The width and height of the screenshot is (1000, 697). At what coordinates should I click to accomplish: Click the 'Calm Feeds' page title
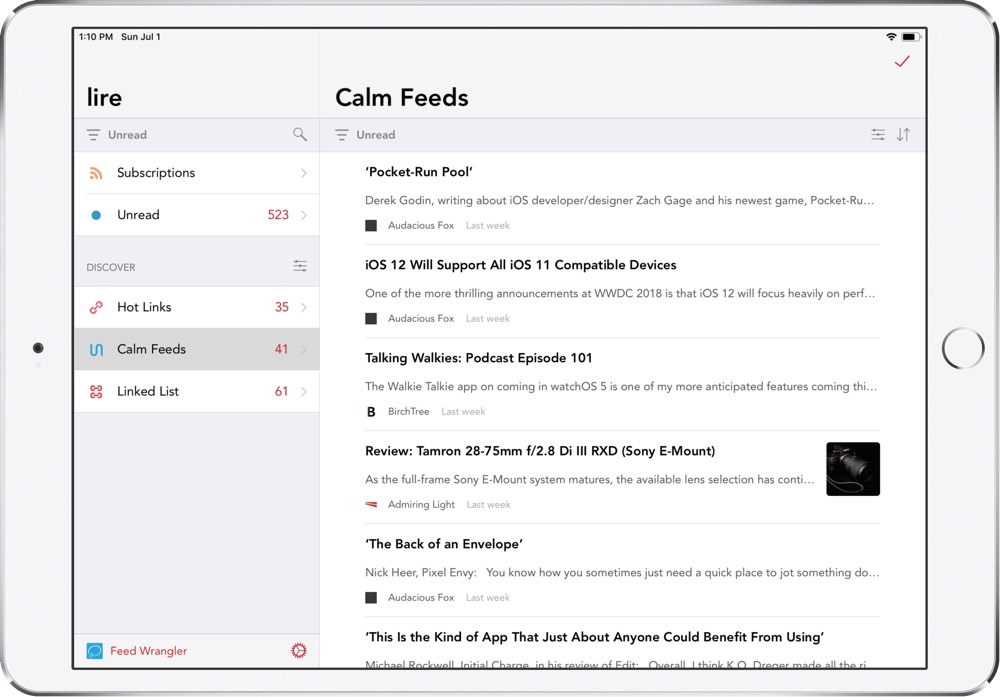point(402,98)
